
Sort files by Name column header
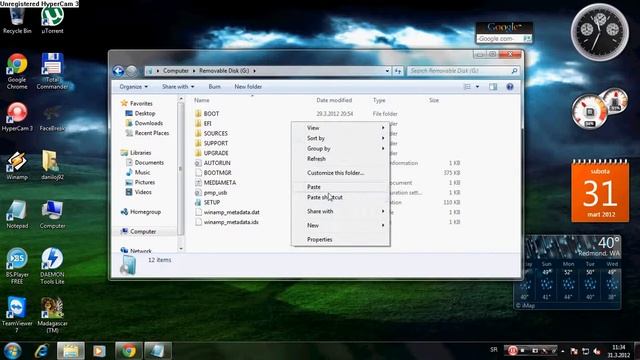click(x=202, y=100)
